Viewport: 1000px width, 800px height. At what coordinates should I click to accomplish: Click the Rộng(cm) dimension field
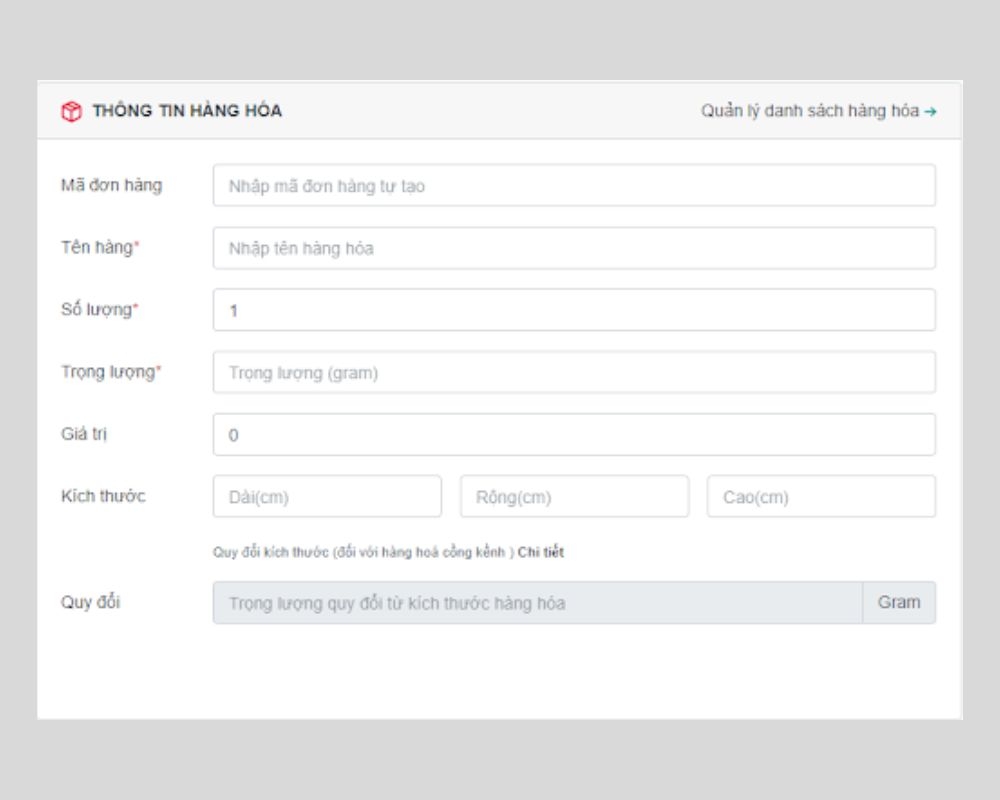point(575,496)
